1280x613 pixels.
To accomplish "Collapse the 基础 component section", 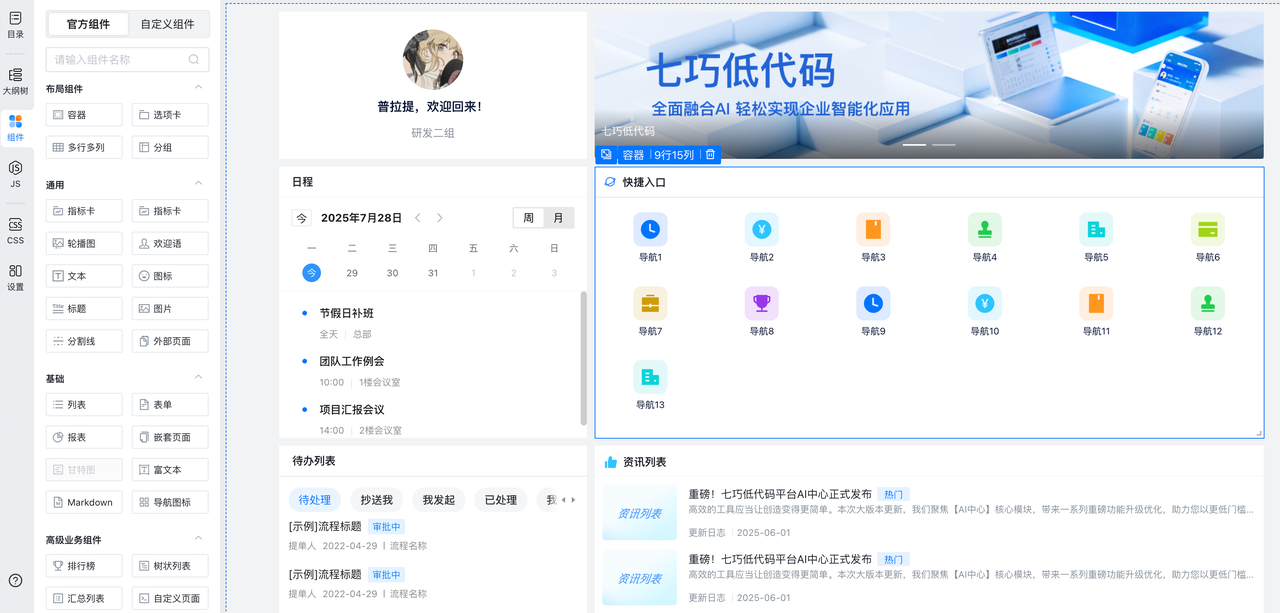I will click(x=198, y=378).
